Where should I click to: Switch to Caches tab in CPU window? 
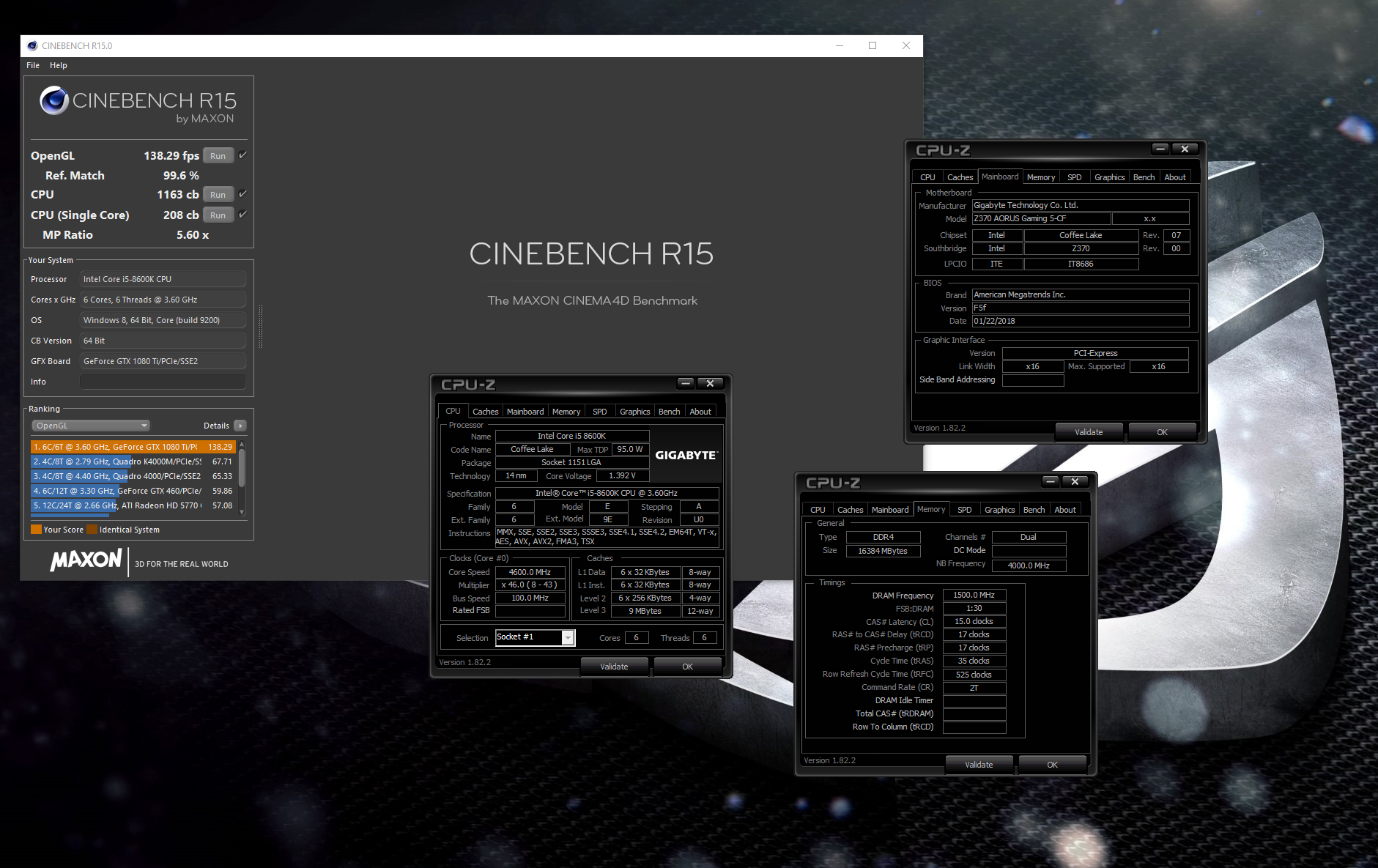485,412
